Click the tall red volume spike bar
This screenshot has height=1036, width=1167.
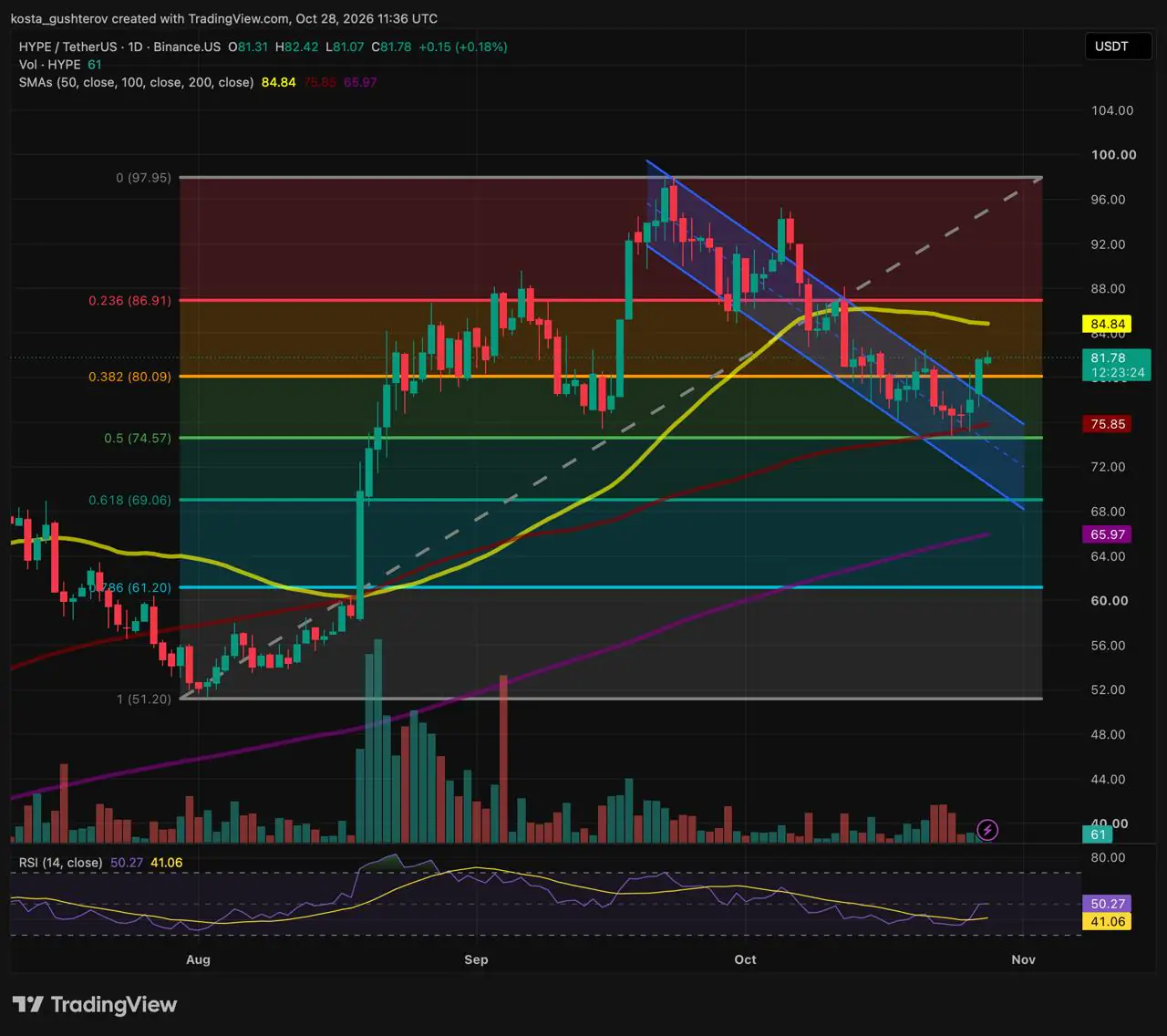[x=503, y=759]
